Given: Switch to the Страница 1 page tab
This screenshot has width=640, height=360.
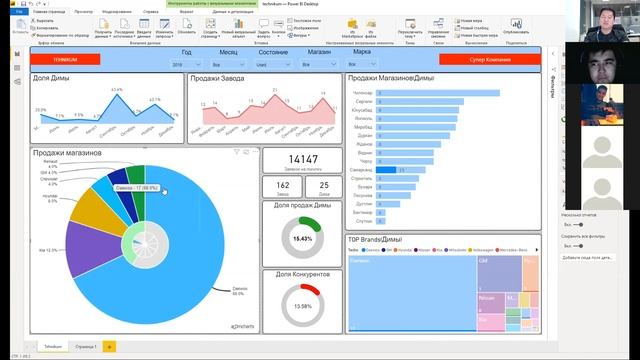Looking at the screenshot, I should (86, 347).
